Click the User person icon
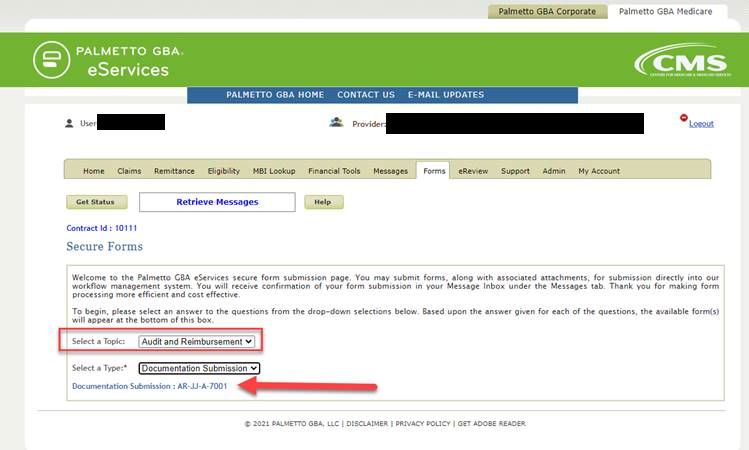This screenshot has width=749, height=450. tap(69, 123)
